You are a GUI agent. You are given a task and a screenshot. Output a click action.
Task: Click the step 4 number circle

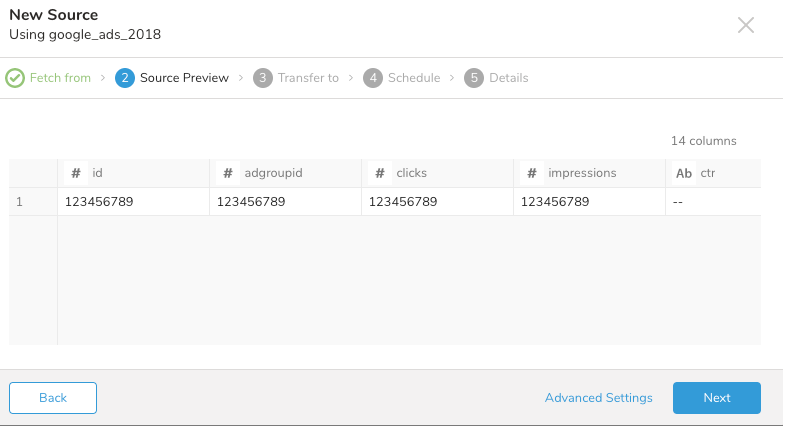[x=373, y=78]
